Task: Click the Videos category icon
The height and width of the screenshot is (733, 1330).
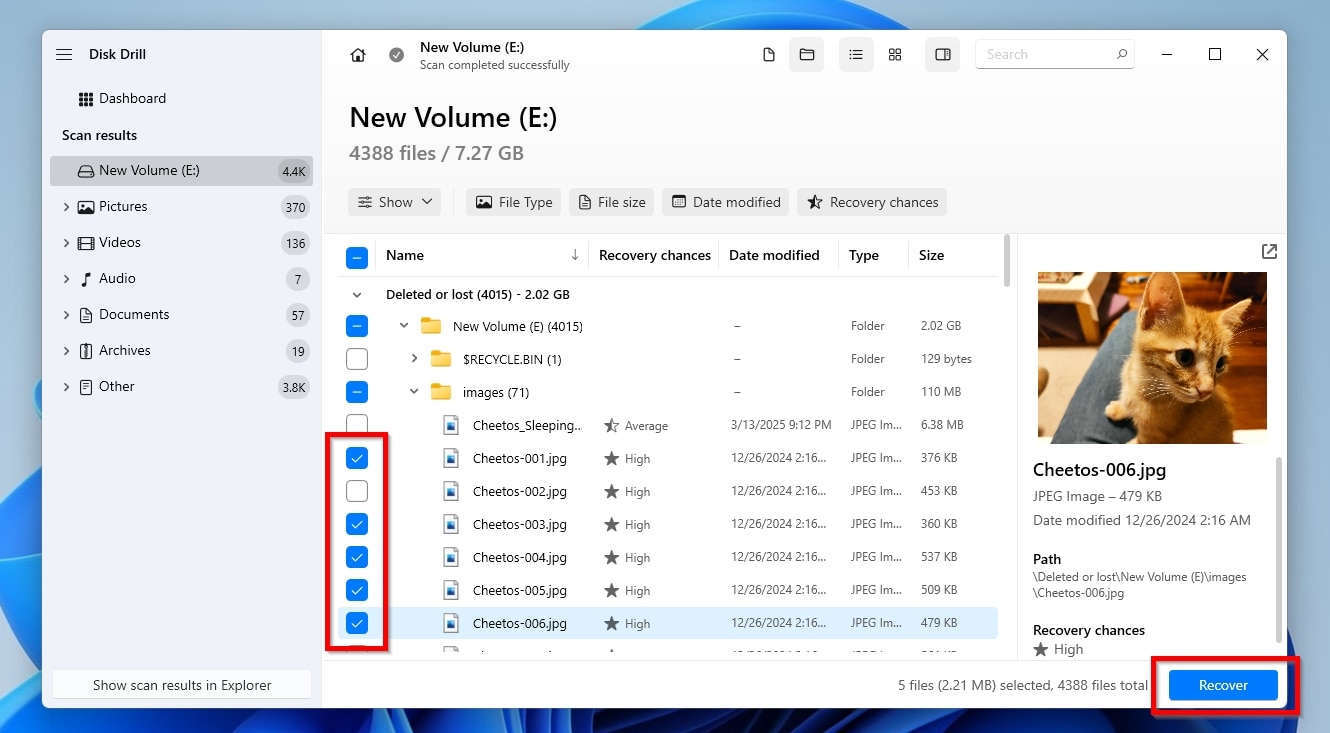Action: point(86,243)
